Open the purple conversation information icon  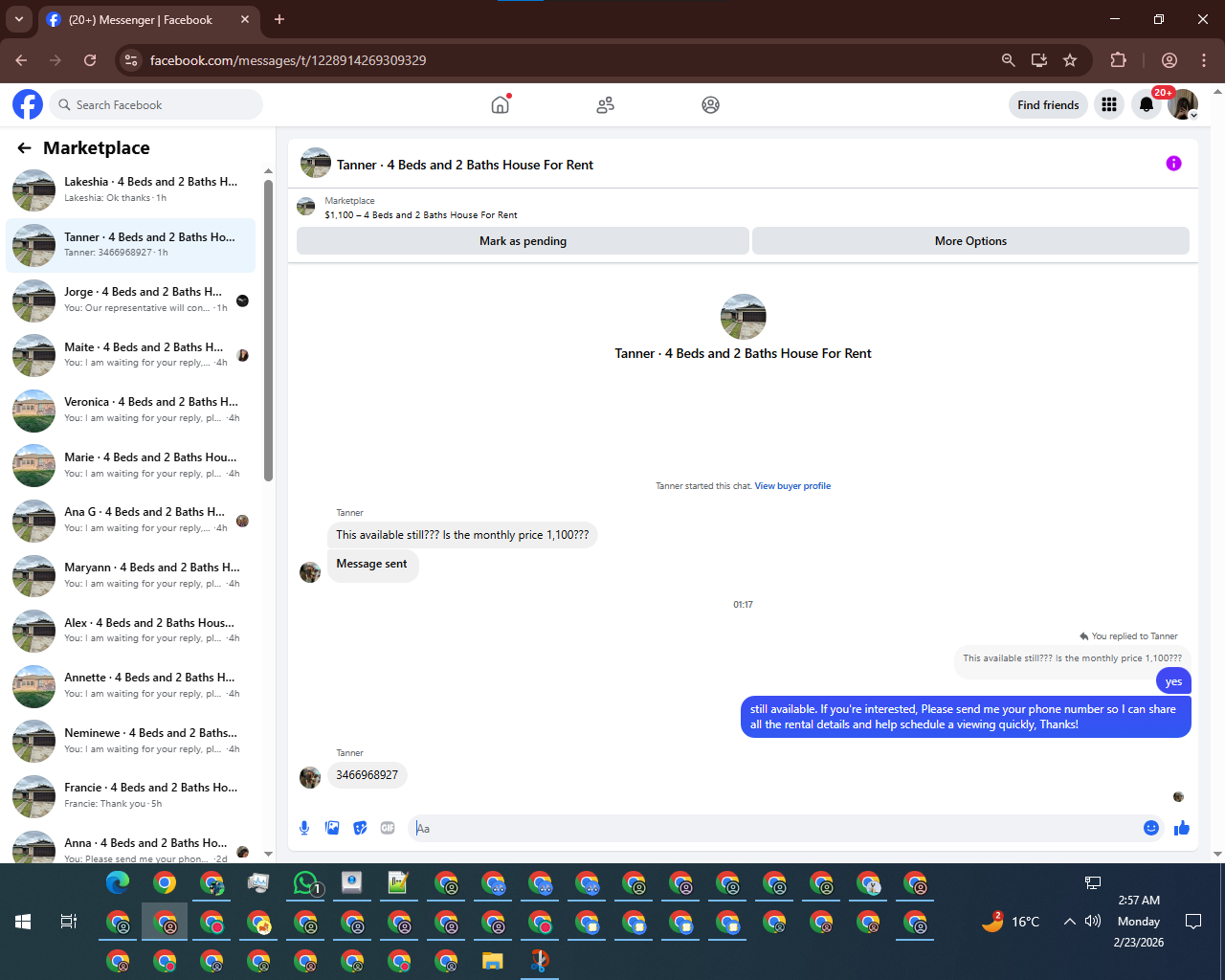[x=1173, y=164]
